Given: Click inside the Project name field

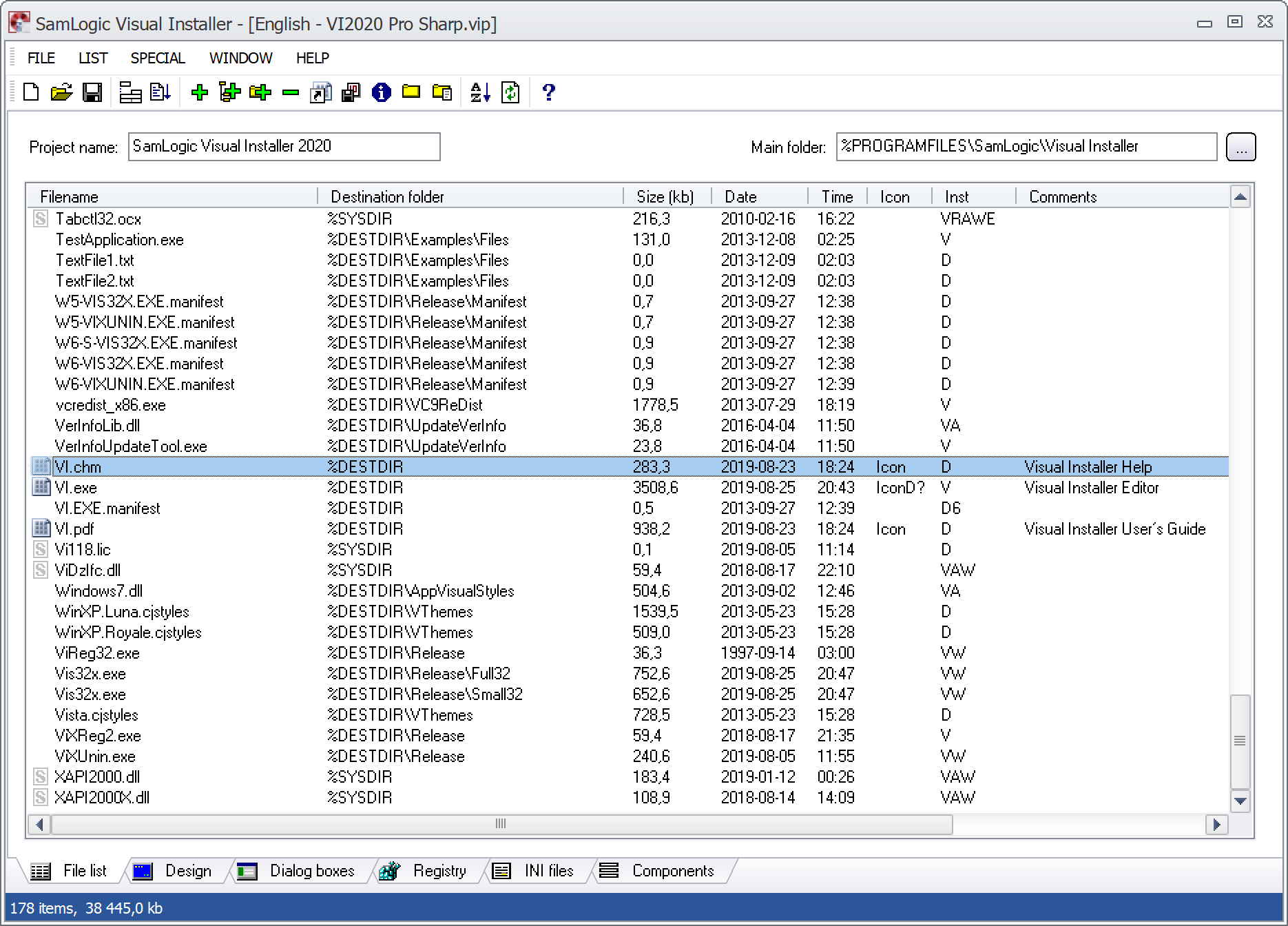Looking at the screenshot, I should (284, 146).
